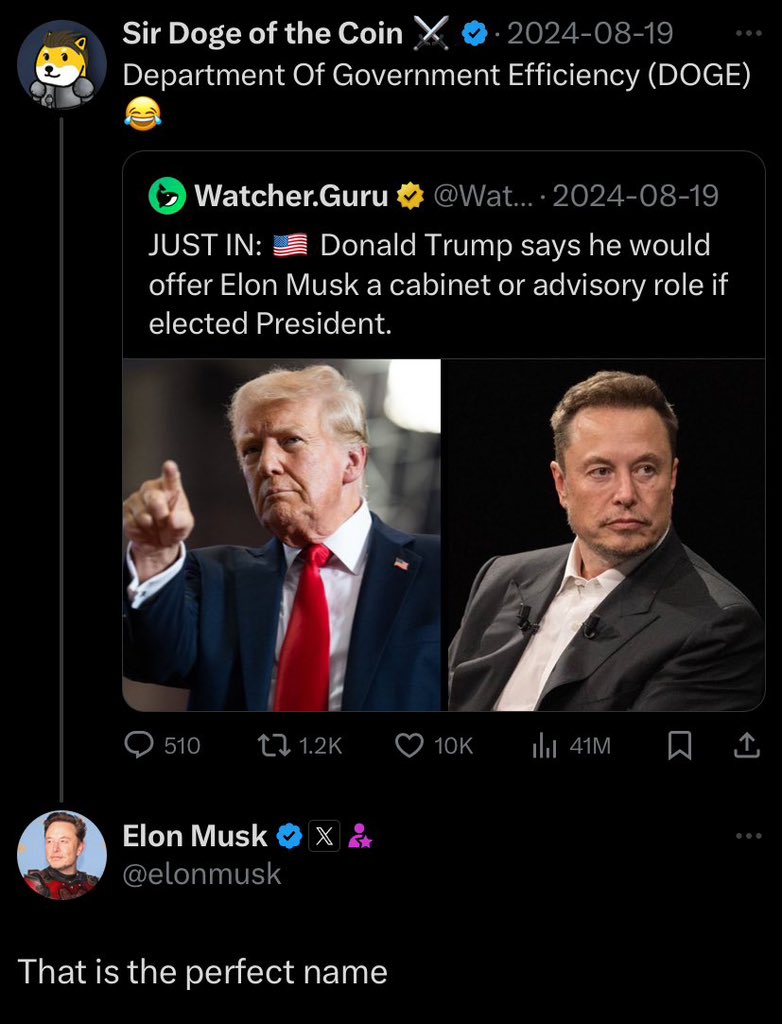
Task: Click the reply speech bubble icon
Action: [136, 745]
